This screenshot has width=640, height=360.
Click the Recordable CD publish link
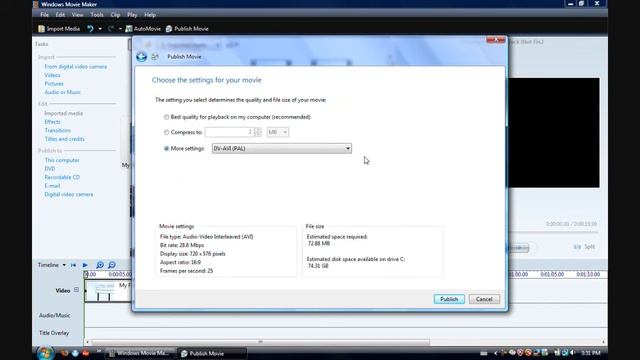tap(62, 177)
